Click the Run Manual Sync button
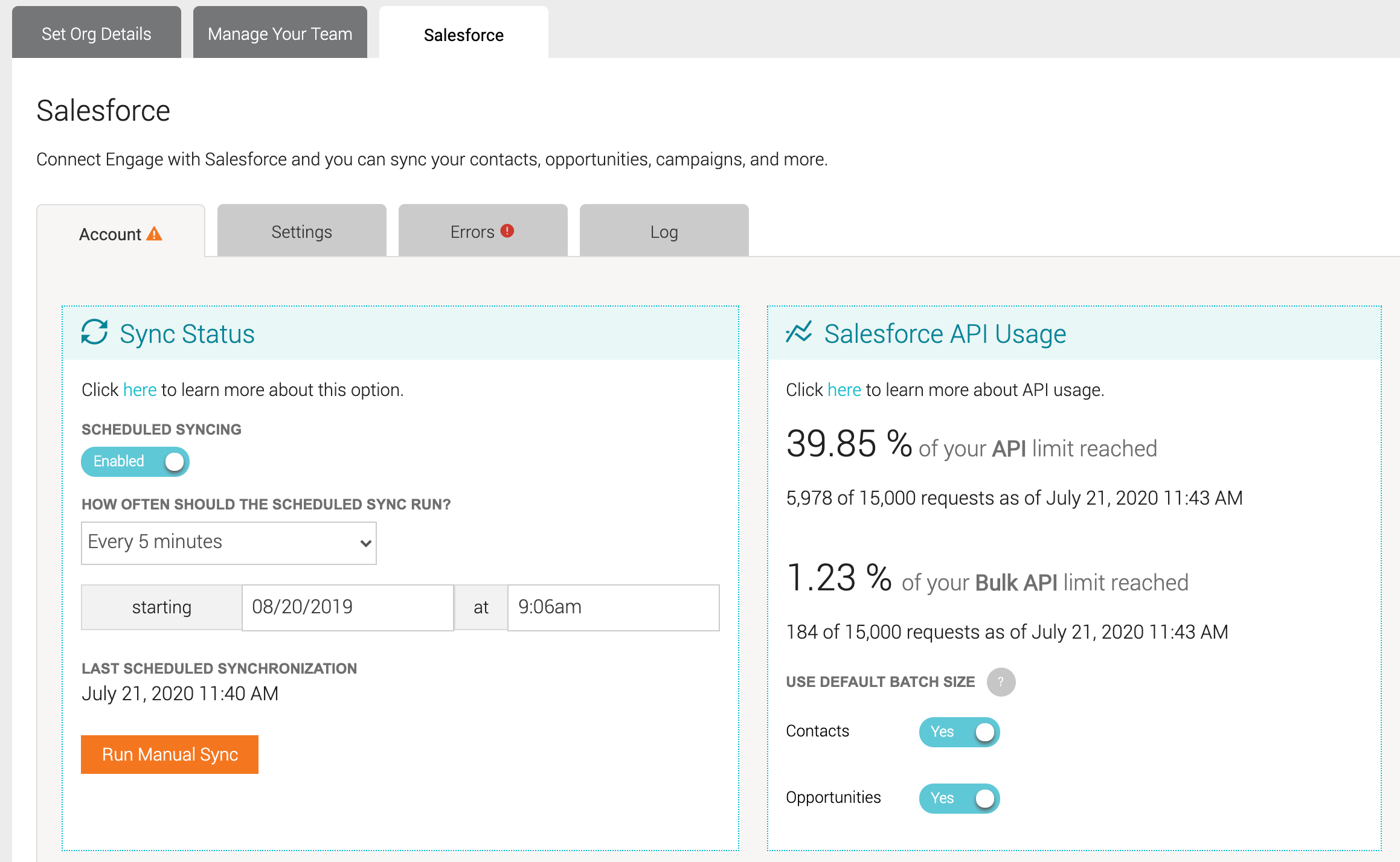The image size is (1400, 862). pyautogui.click(x=170, y=755)
